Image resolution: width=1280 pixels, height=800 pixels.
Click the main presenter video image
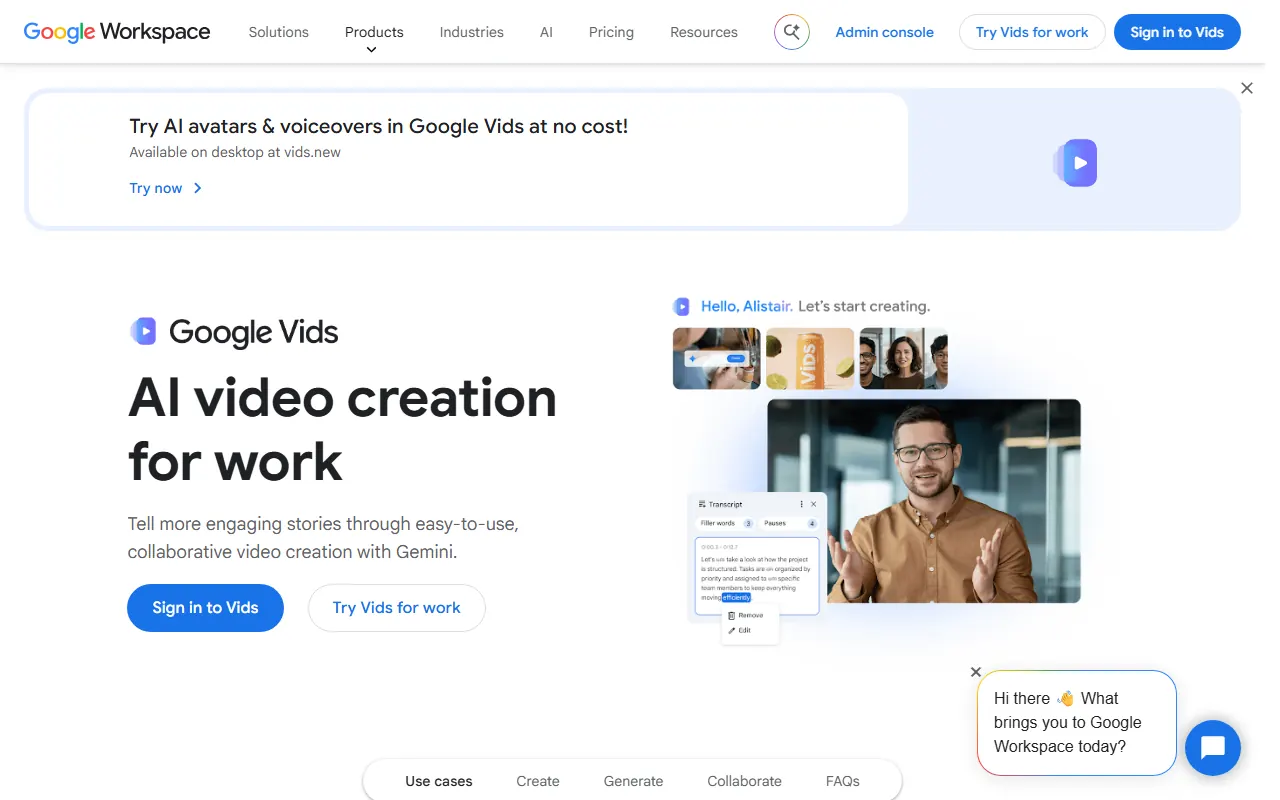924,501
